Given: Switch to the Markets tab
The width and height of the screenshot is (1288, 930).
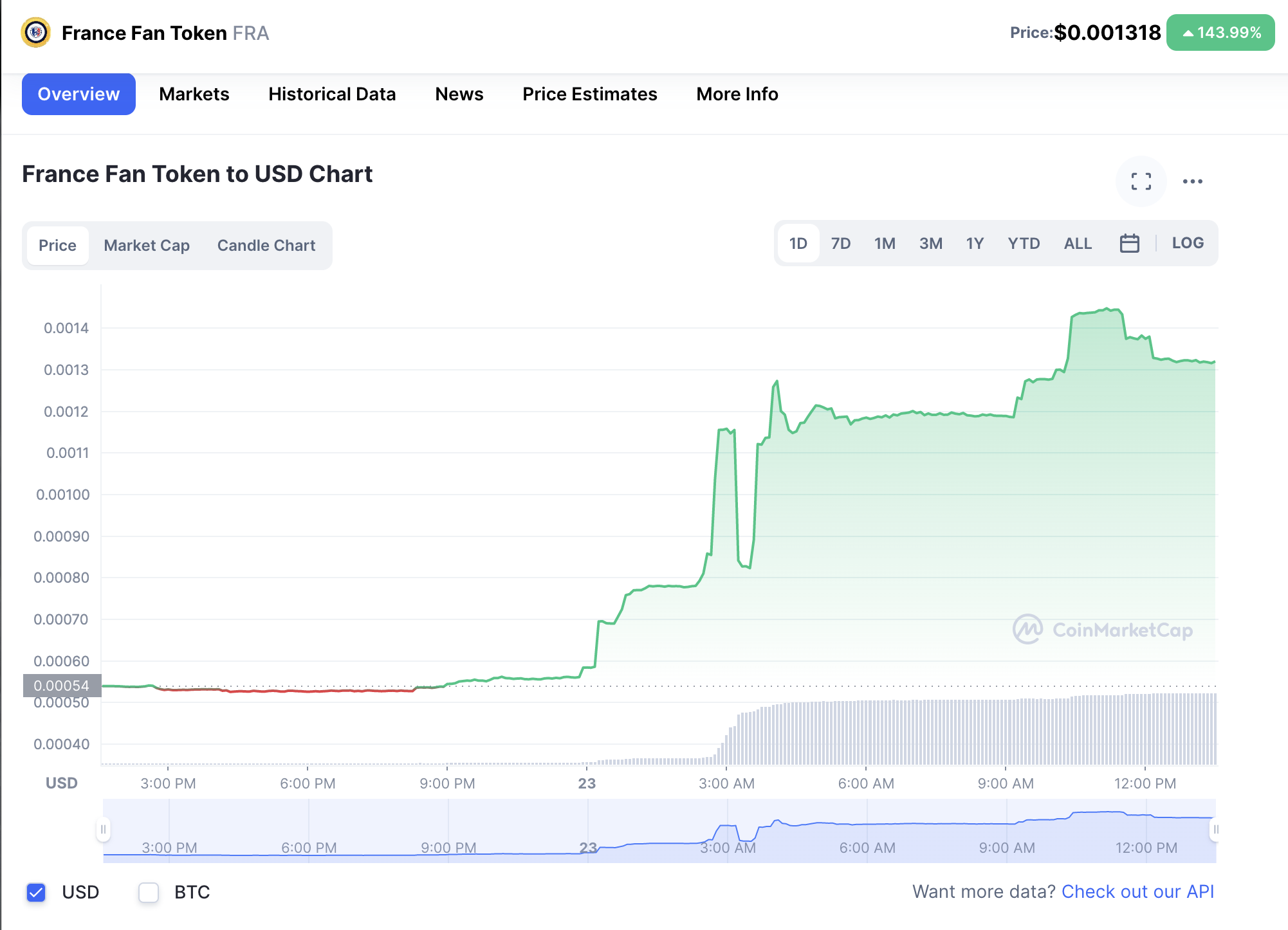Looking at the screenshot, I should click(x=194, y=94).
